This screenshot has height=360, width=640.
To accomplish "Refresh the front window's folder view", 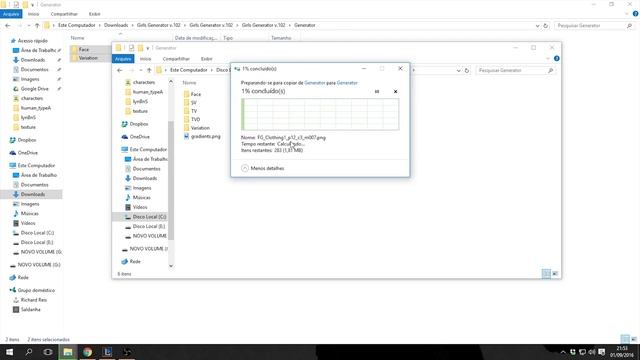I will click(x=467, y=70).
